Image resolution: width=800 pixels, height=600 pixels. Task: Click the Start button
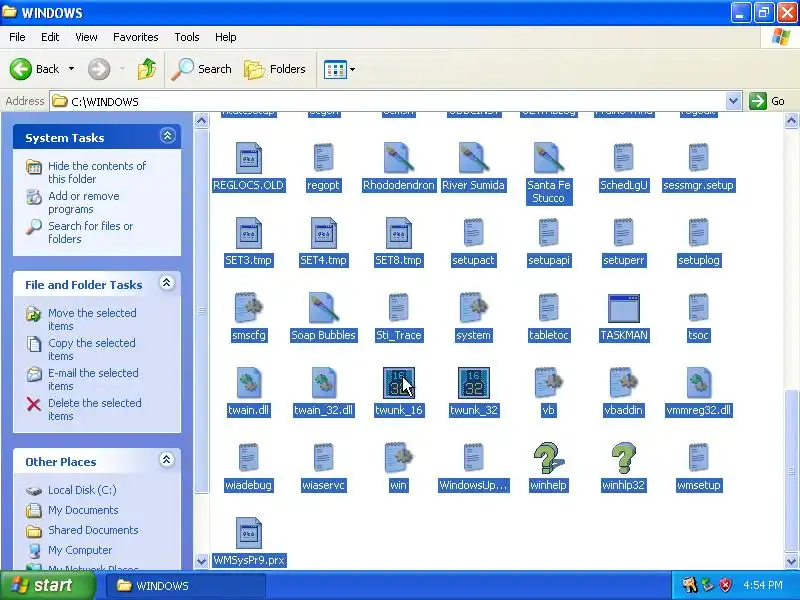tap(47, 585)
